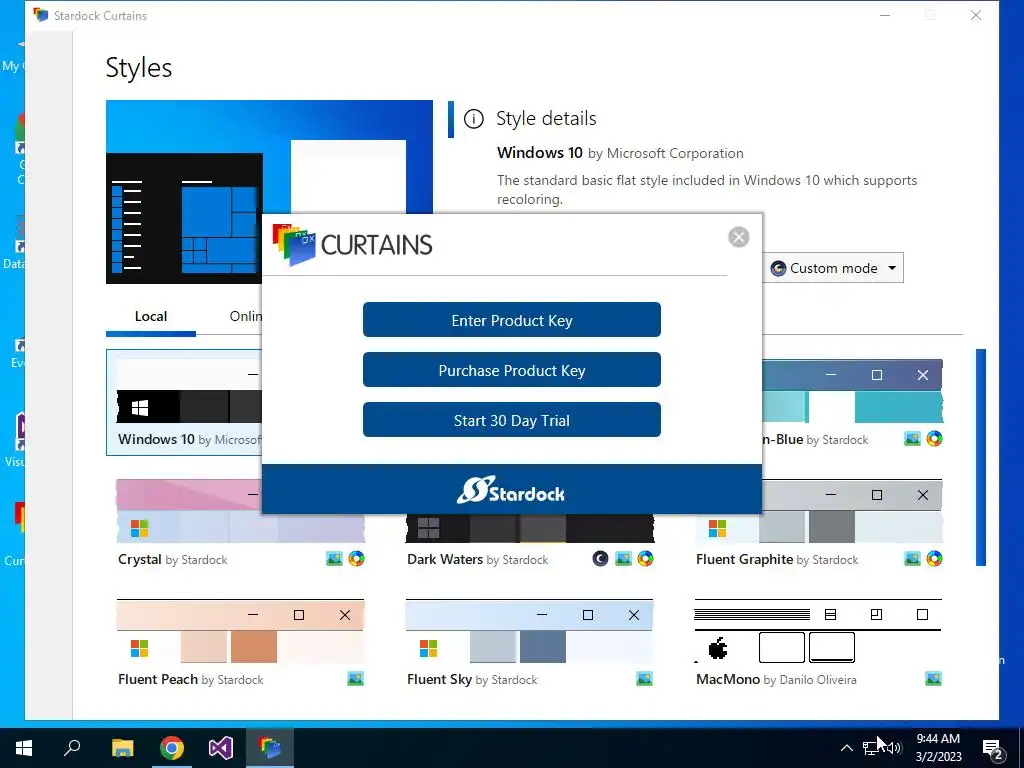The width and height of the screenshot is (1024, 768).
Task: Click the dark mode moon icon on Dark Waters
Action: [600, 559]
